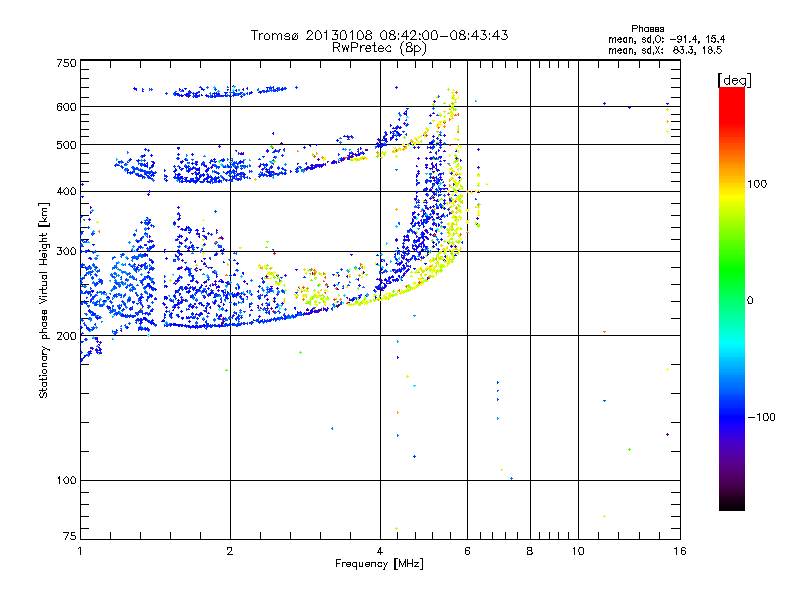The height and width of the screenshot is (600, 800).
Task: Click the 'Frequency [MHz]' x-axis label
Action: tap(379, 565)
